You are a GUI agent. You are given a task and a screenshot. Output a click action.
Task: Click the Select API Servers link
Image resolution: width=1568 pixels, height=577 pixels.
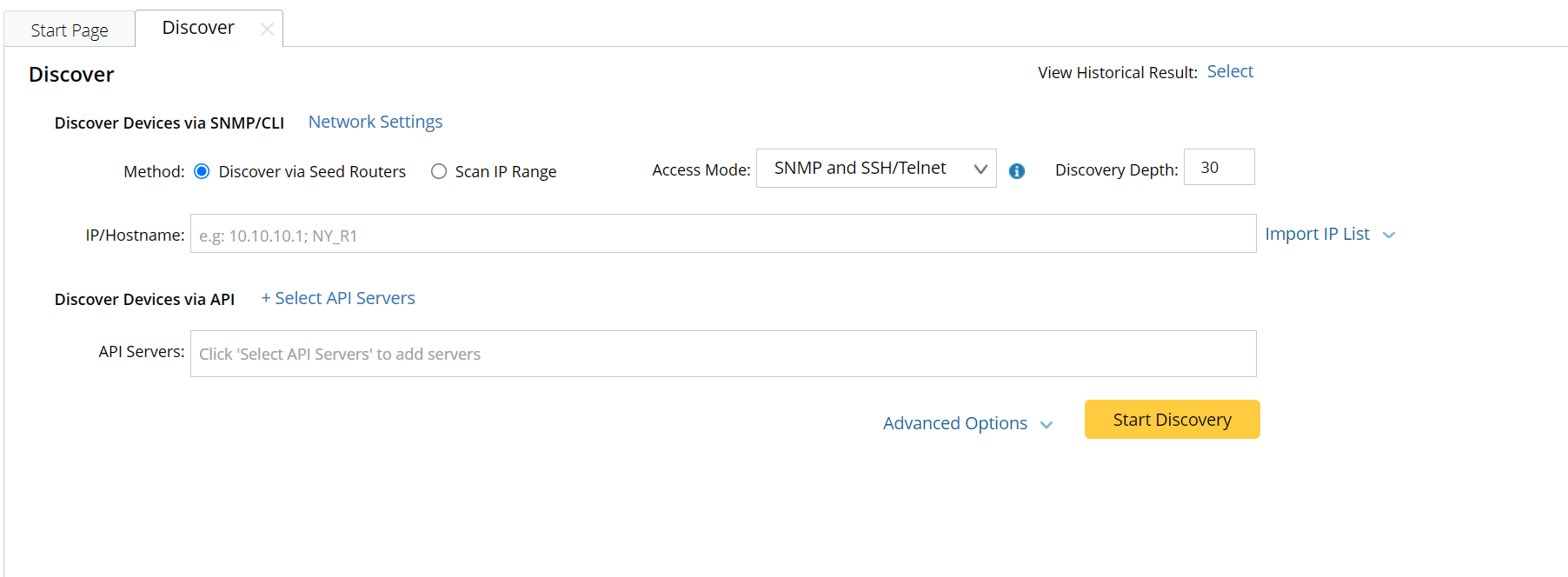point(345,299)
